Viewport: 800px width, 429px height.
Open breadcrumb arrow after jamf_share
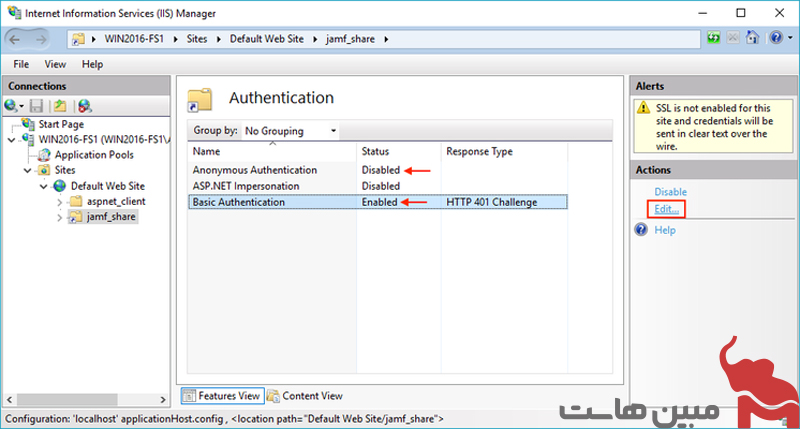point(386,39)
